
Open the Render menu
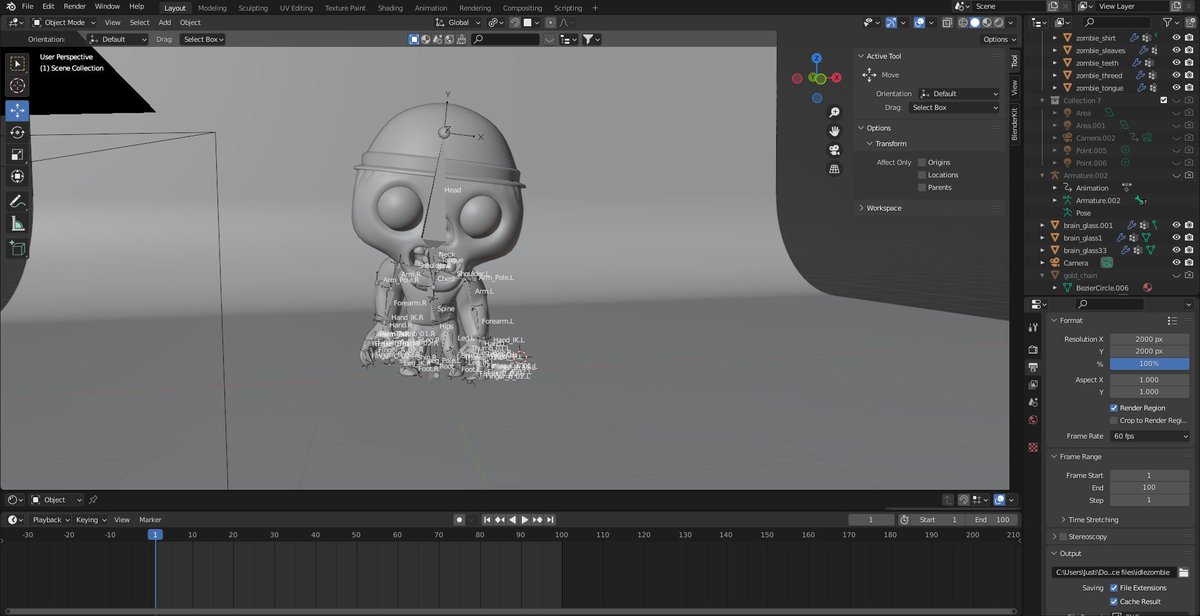tap(75, 6)
